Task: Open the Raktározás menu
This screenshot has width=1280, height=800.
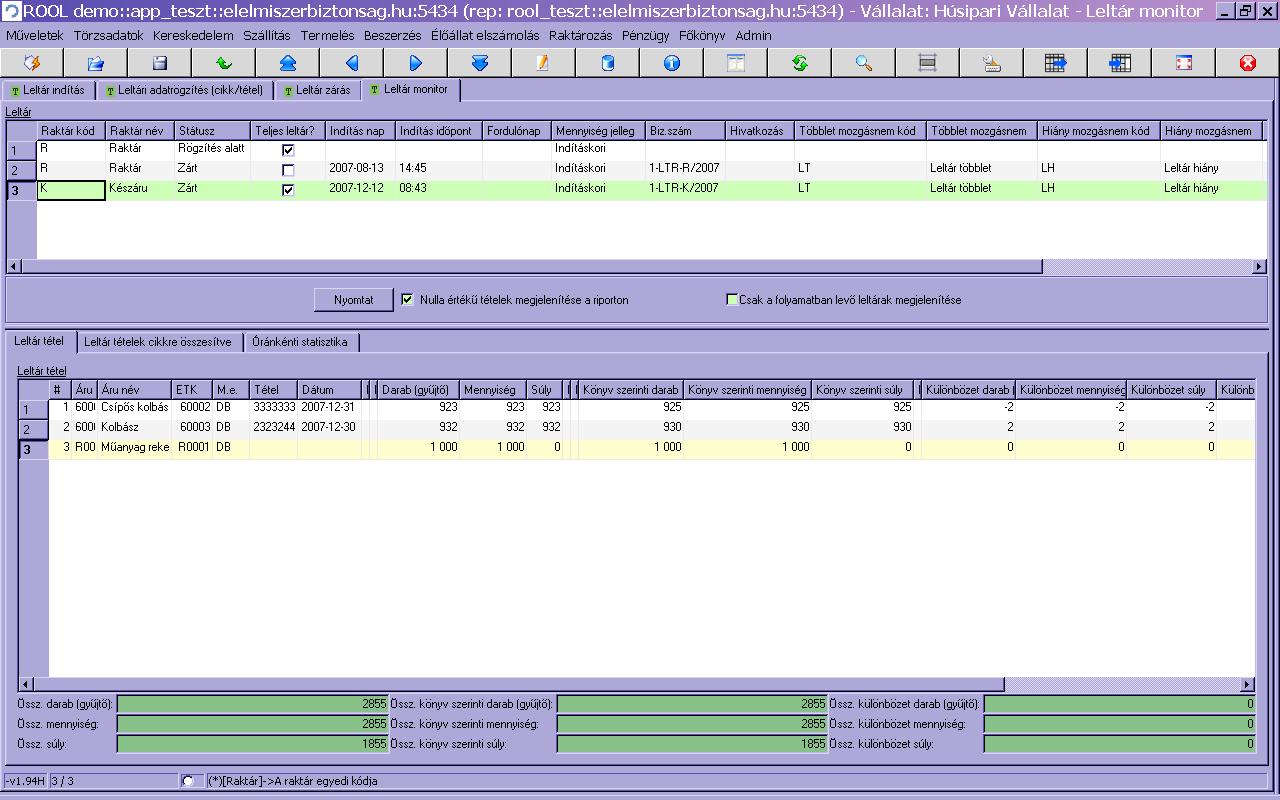Action: pos(581,35)
